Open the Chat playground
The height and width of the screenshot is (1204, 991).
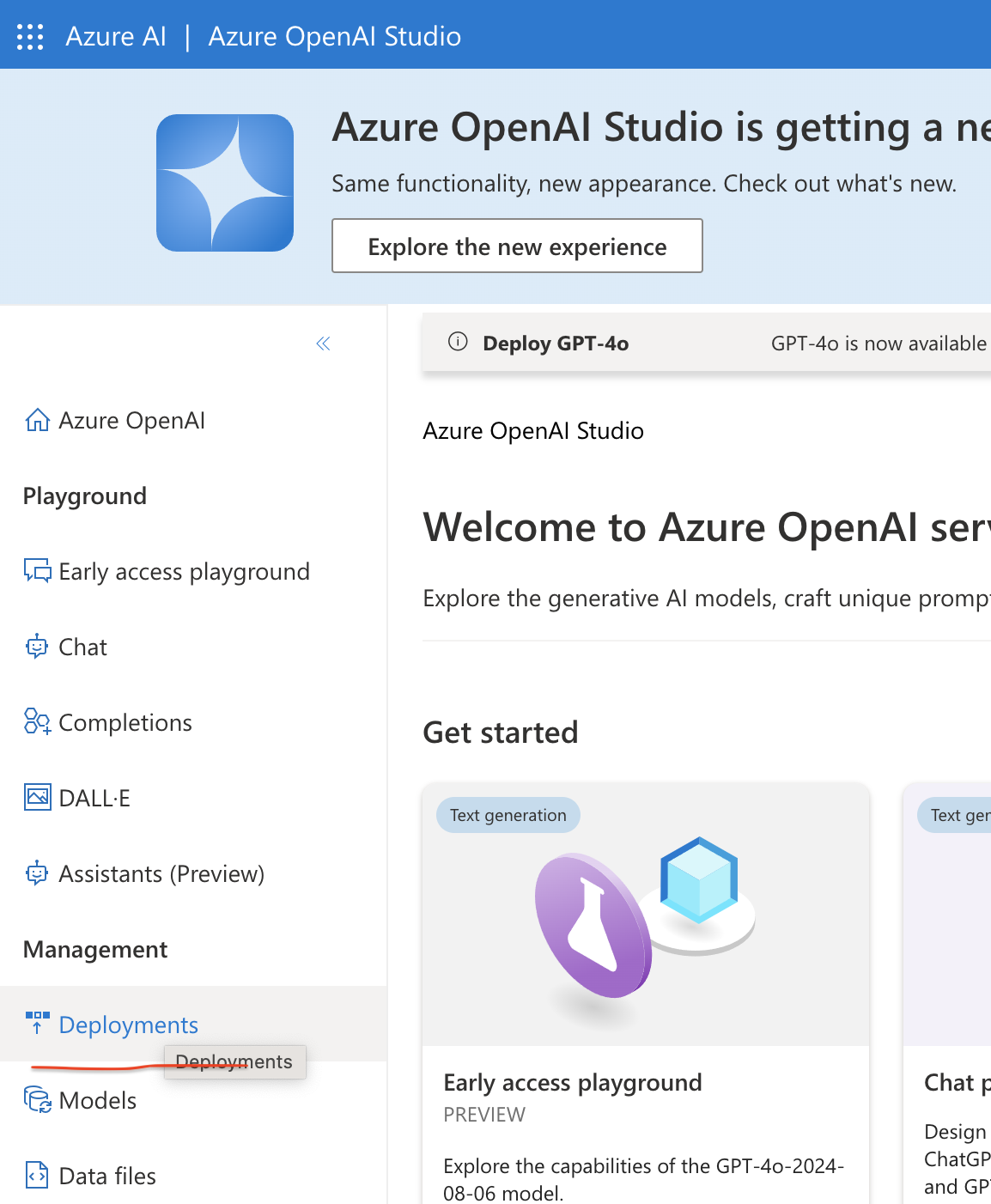tap(82, 647)
